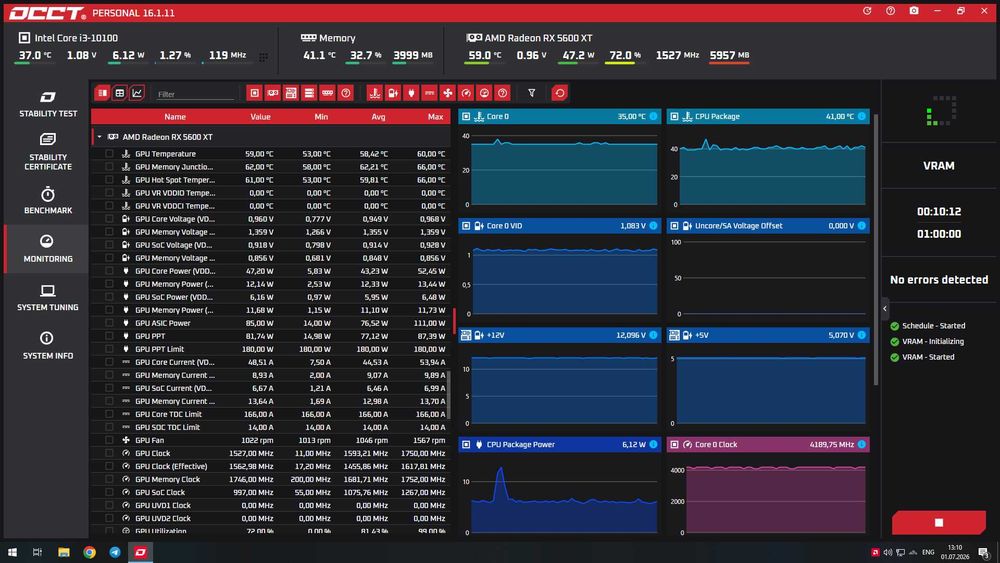1000x563 pixels.
Task: Check the GPU Clock row checkbox
Action: [x=110, y=453]
